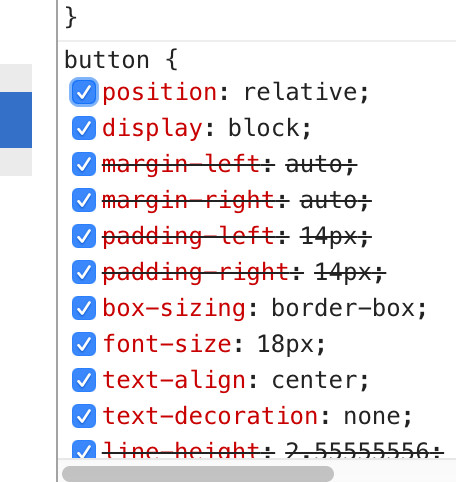Disable the display: block declaration
This screenshot has height=482, width=456.
[x=84, y=128]
